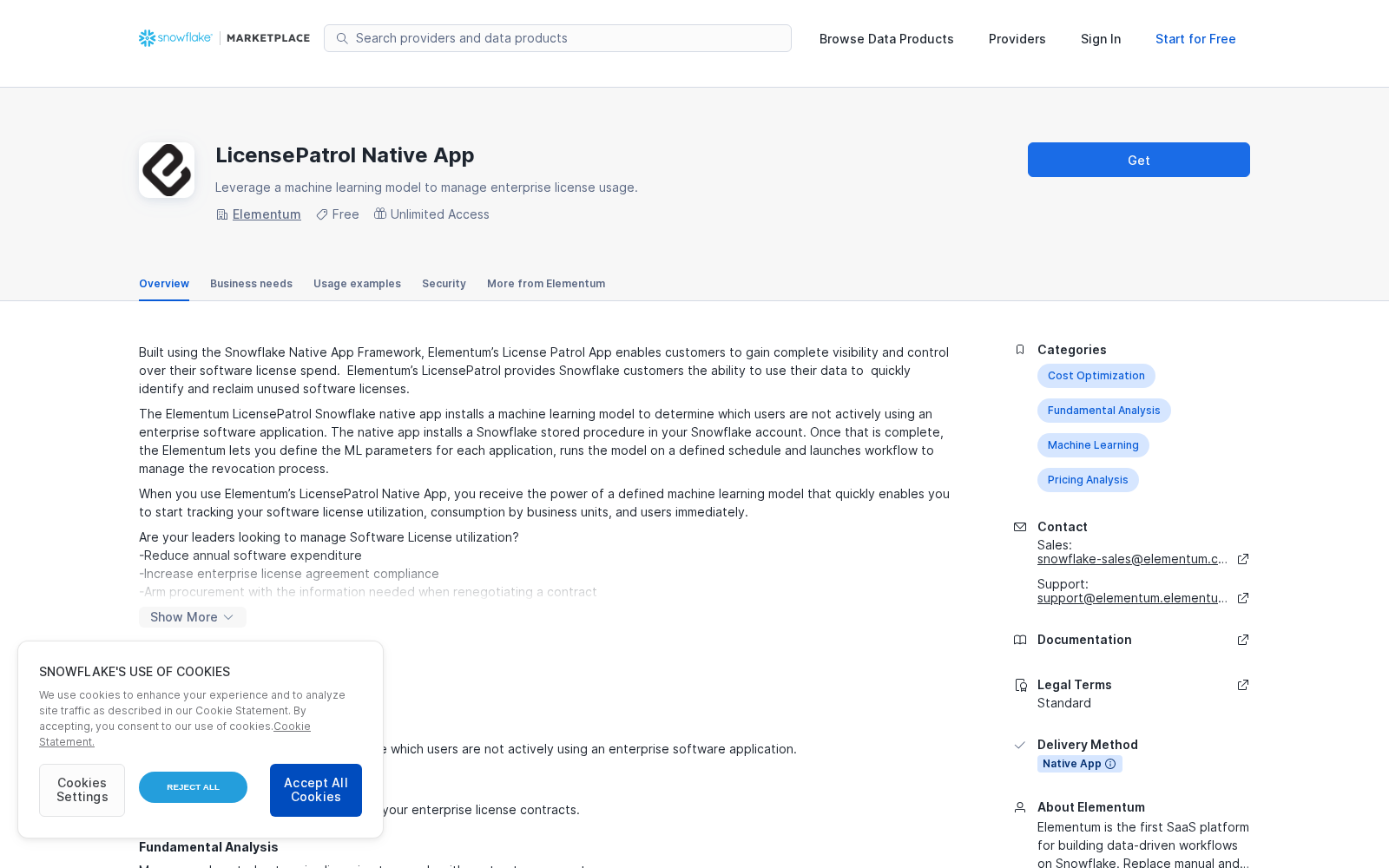Image resolution: width=1389 pixels, height=868 pixels.
Task: Open the support email external link icon
Action: (1243, 598)
